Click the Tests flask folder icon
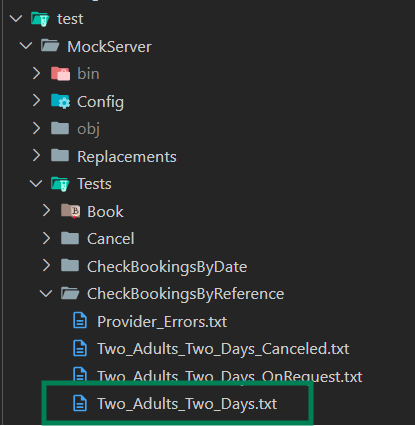 coord(60,184)
